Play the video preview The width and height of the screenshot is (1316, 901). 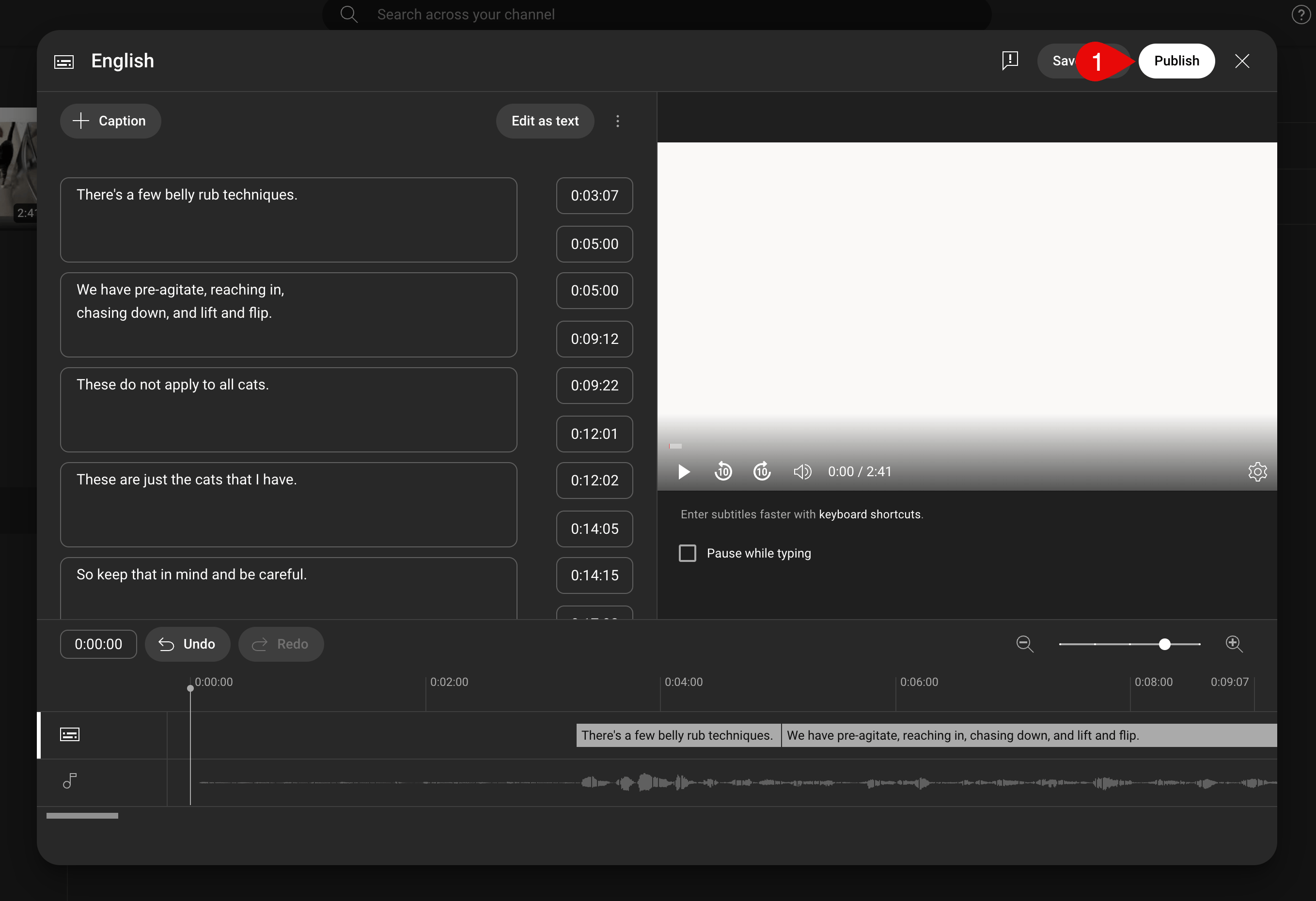point(684,471)
